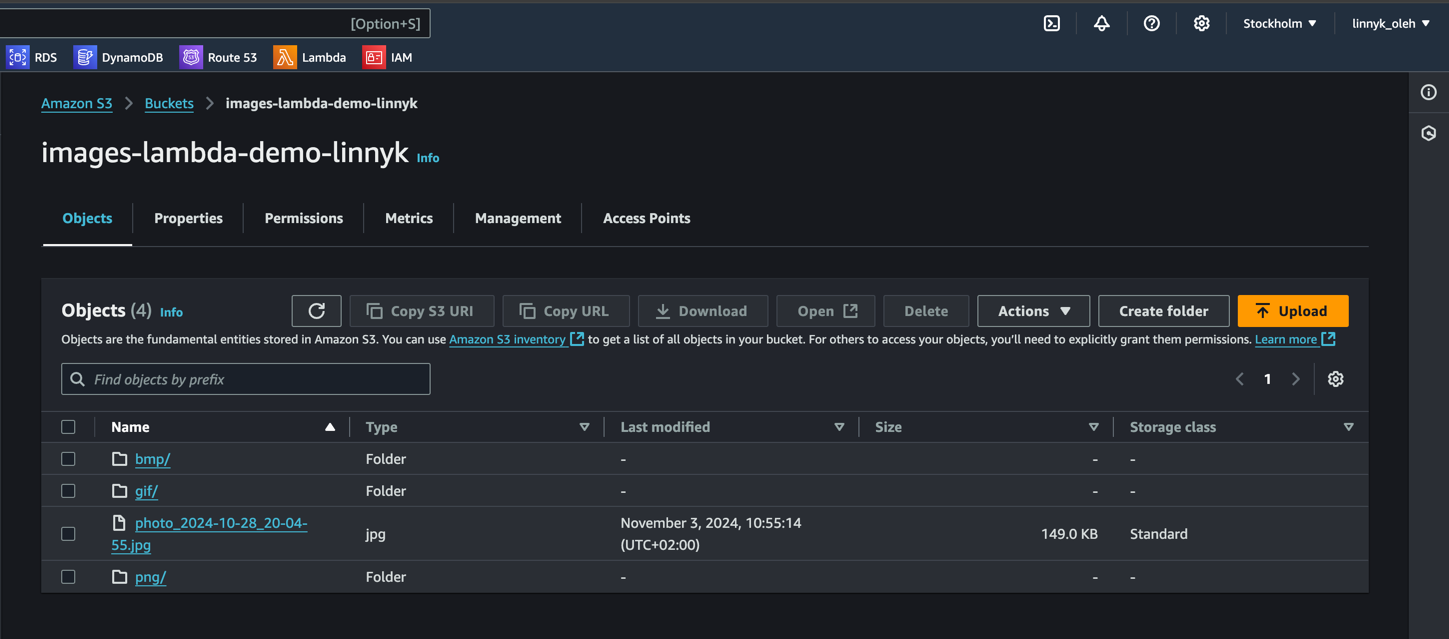Open the linnyk_oleh account menu
Viewport: 1449px width, 639px height.
(x=1391, y=23)
